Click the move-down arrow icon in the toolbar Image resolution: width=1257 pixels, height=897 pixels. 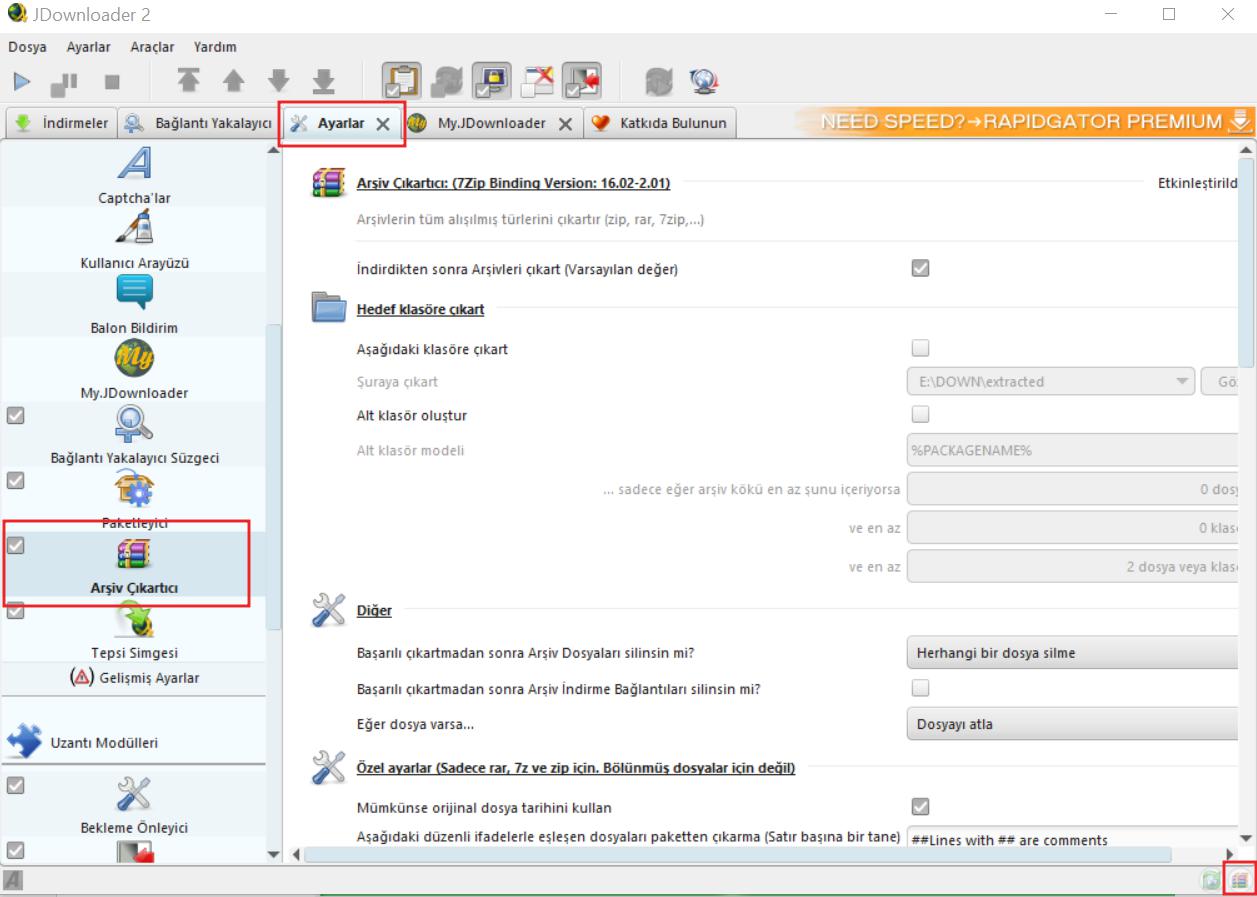[279, 82]
